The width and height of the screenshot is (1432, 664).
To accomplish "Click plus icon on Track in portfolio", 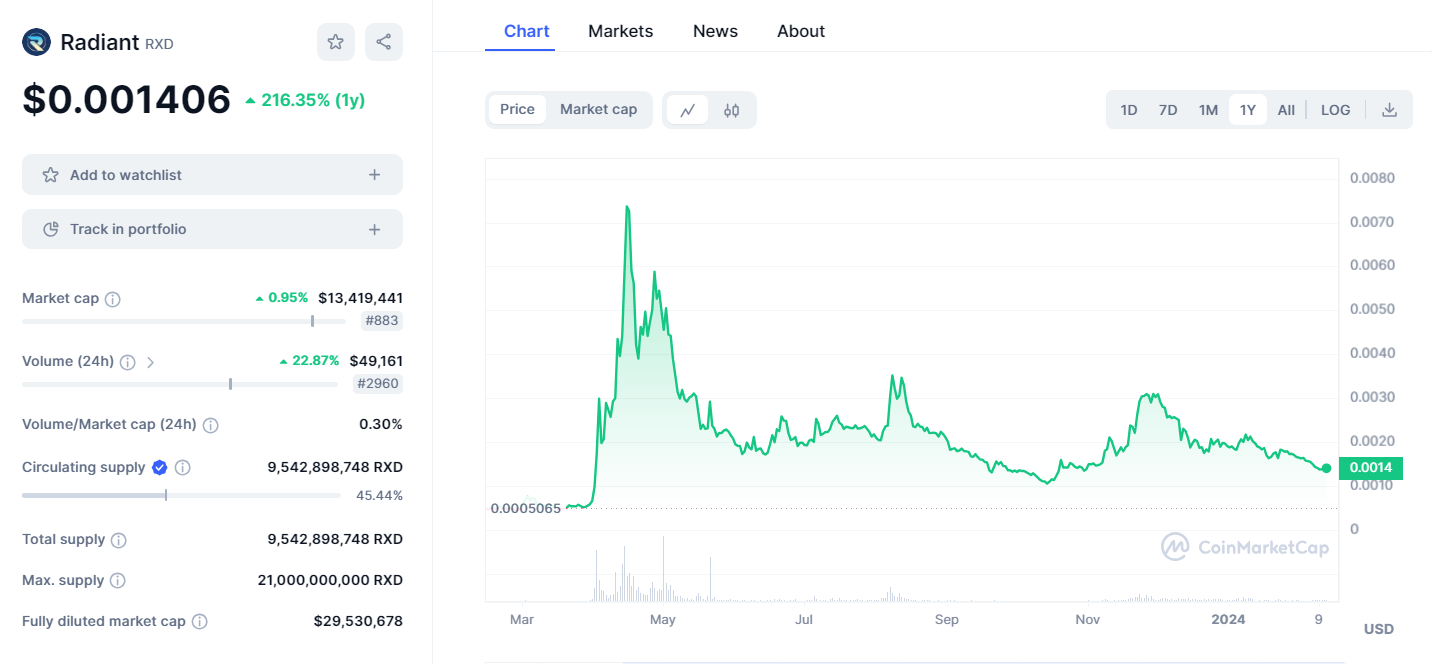I will pyautogui.click(x=374, y=229).
